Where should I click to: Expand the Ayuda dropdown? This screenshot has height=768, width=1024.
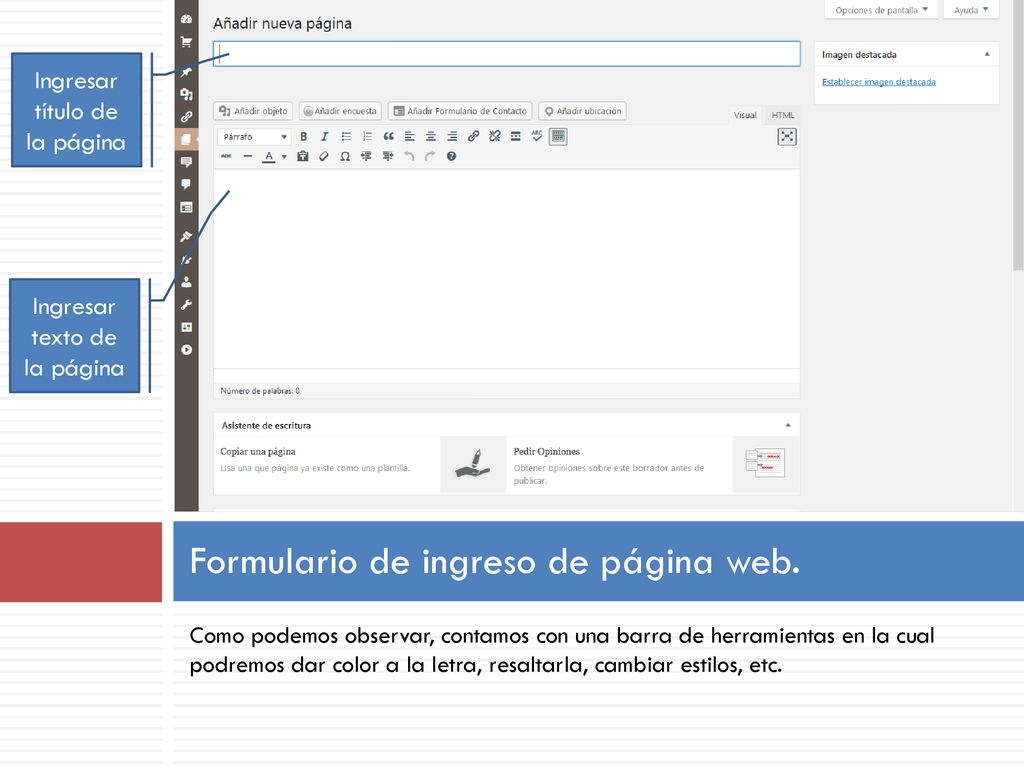click(x=971, y=10)
